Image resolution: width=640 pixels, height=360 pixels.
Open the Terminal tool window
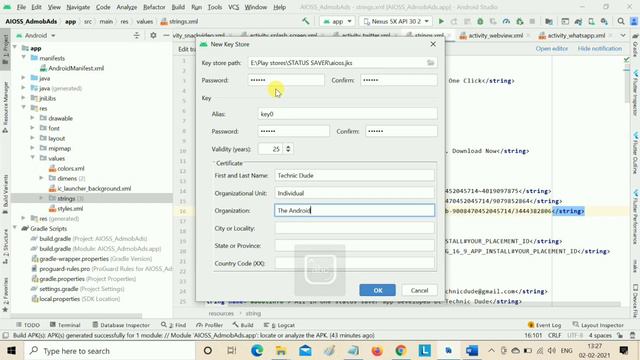65,325
